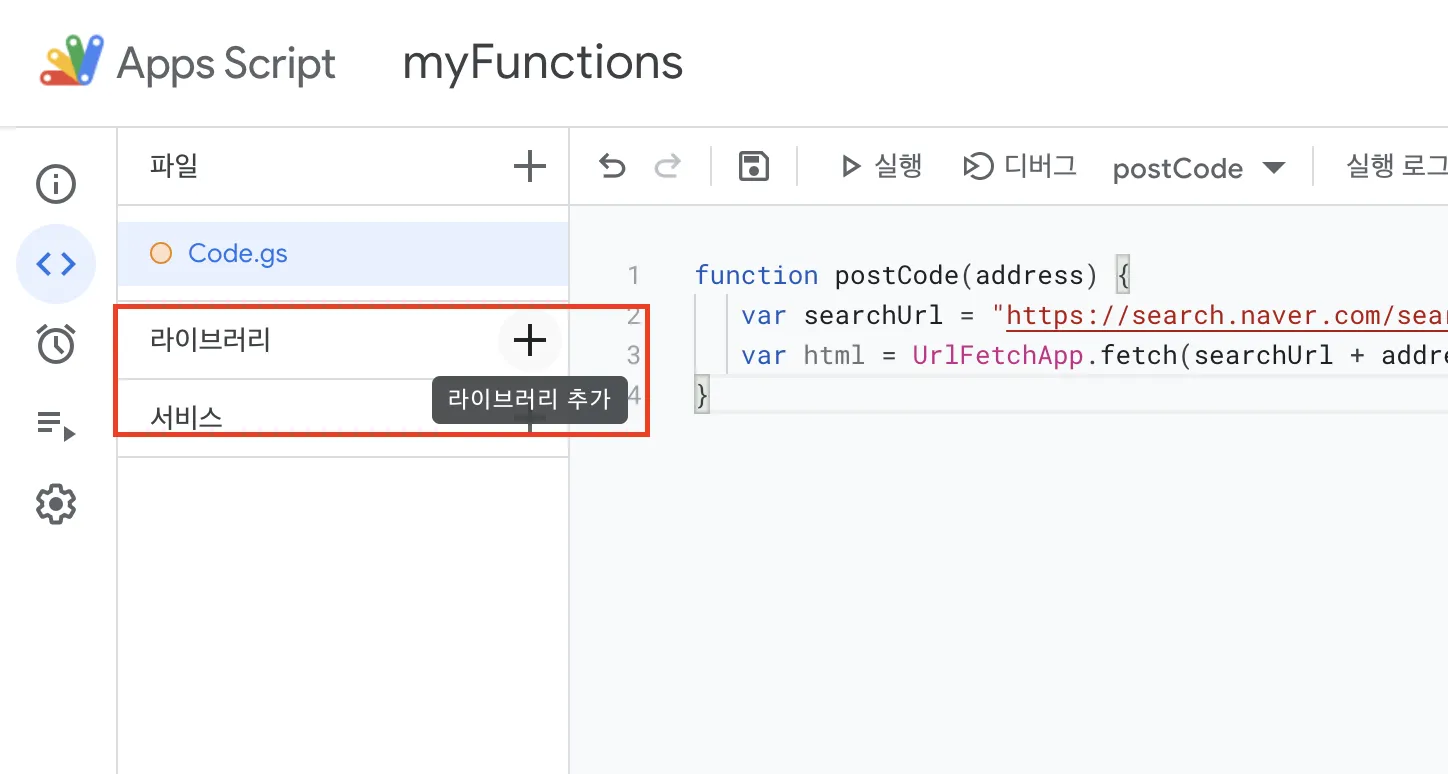This screenshot has width=1448, height=774.
Task: Click the function postCode(address) line
Action: tap(913, 276)
